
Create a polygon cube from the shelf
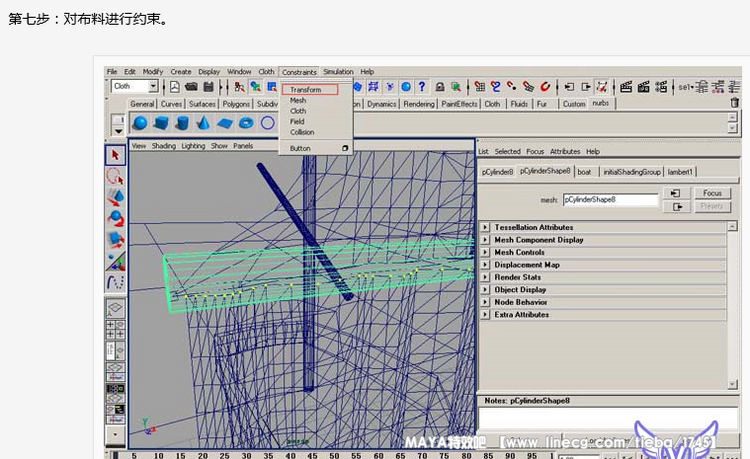coord(162,123)
